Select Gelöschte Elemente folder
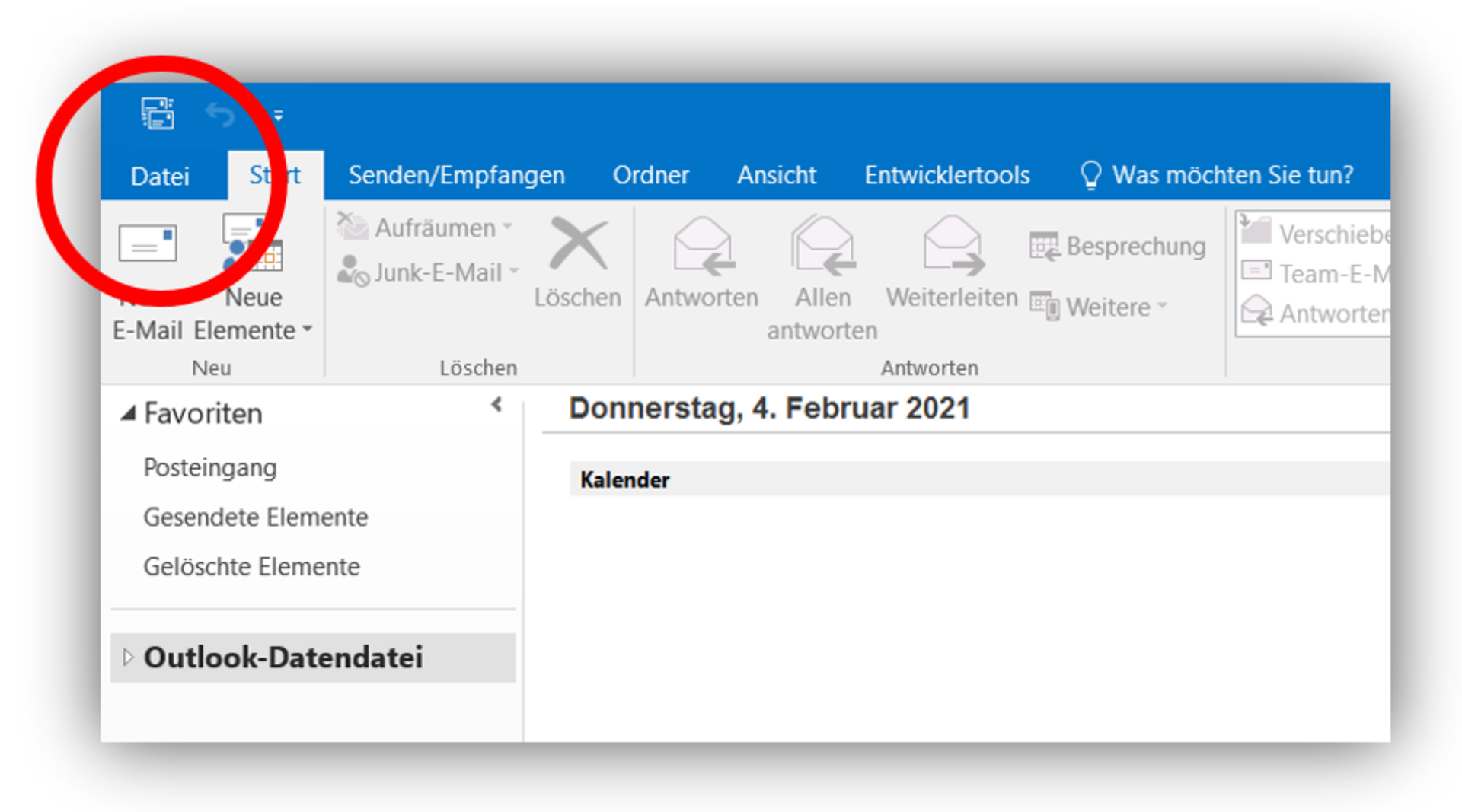 (x=252, y=566)
